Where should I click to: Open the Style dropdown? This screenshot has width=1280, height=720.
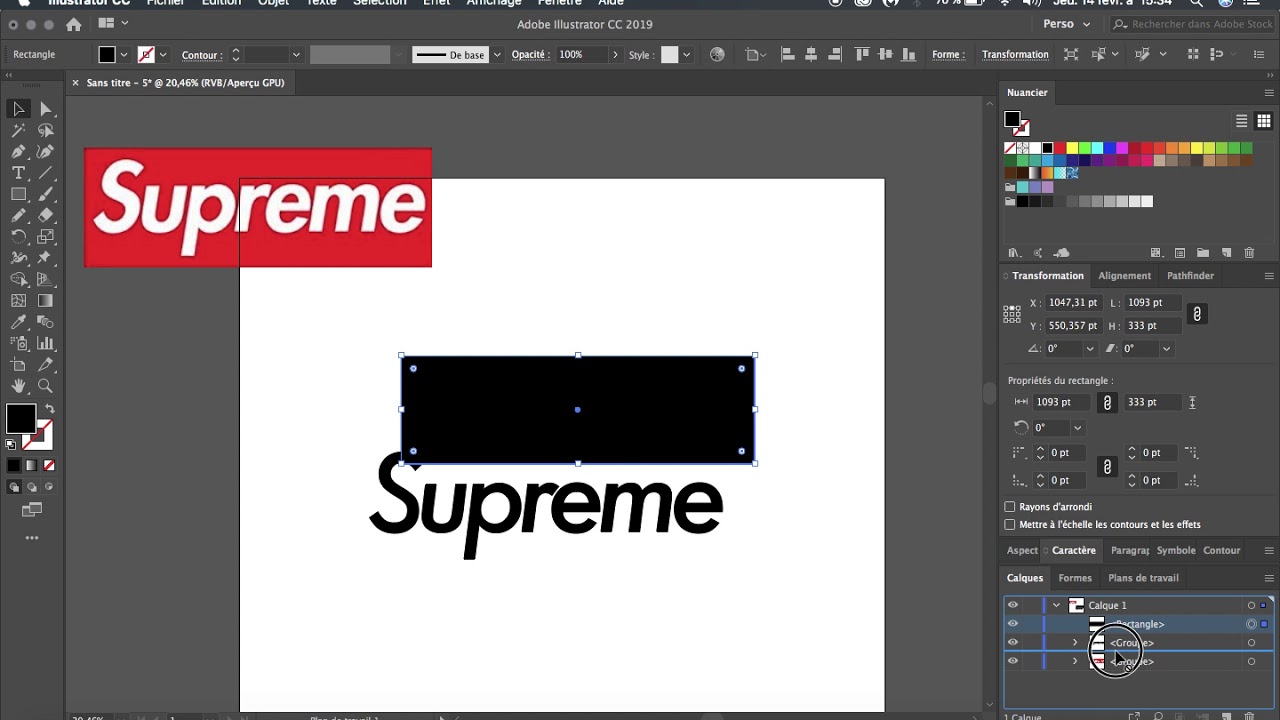686,55
